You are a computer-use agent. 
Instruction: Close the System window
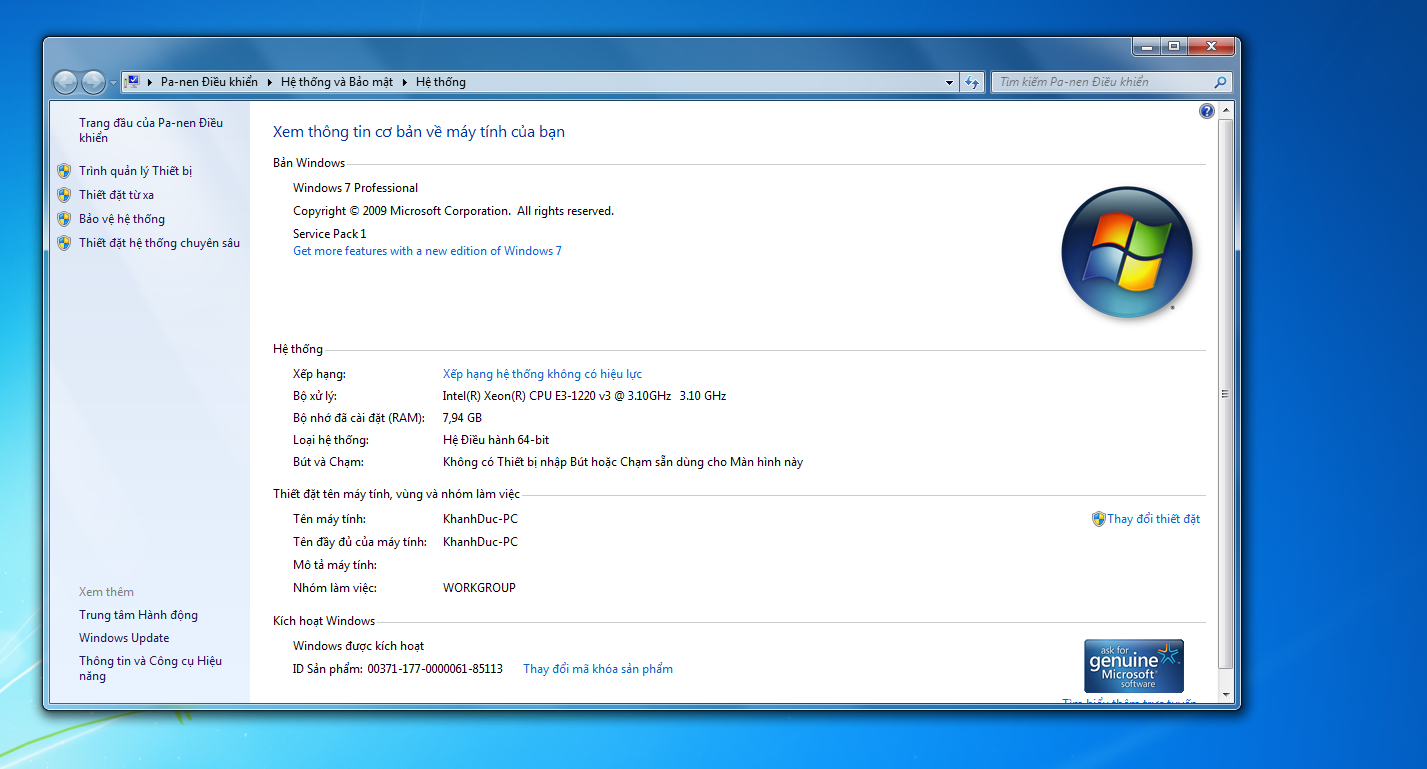coord(1211,46)
